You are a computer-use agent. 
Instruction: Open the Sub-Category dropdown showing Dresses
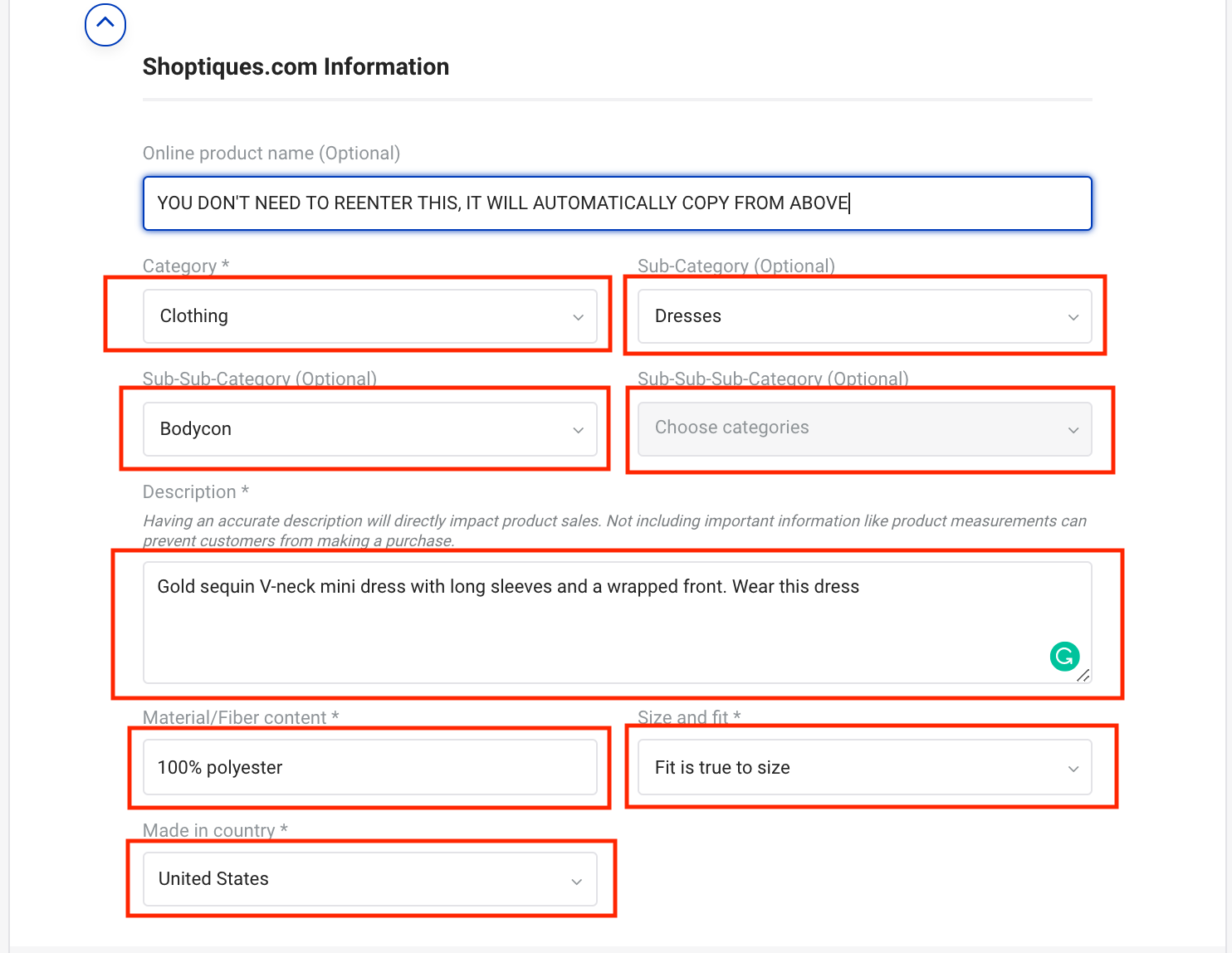click(865, 316)
